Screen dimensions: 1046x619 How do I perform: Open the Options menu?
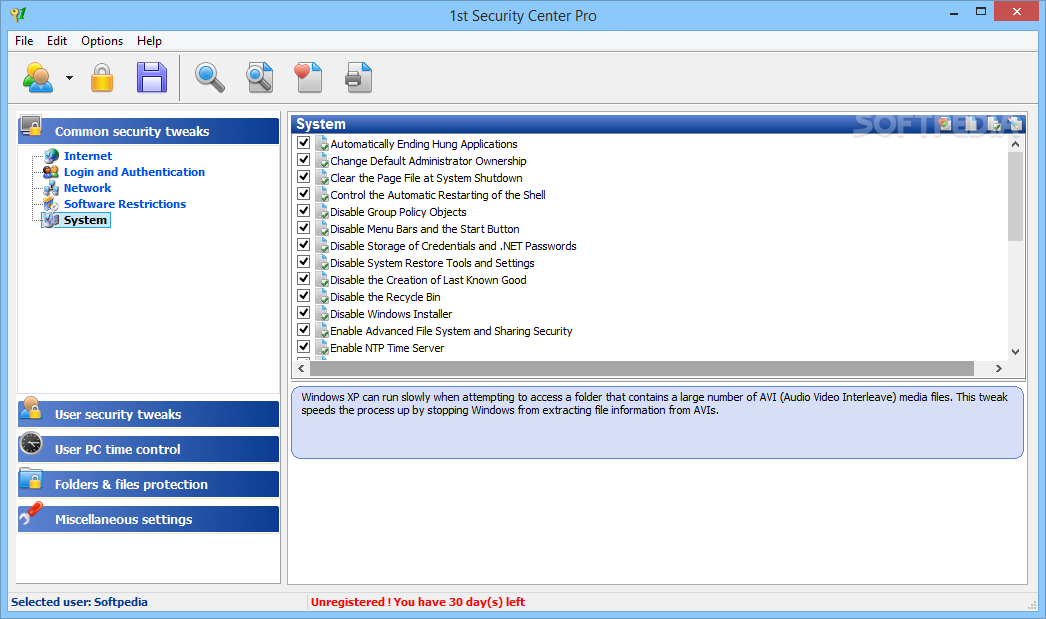pyautogui.click(x=102, y=41)
